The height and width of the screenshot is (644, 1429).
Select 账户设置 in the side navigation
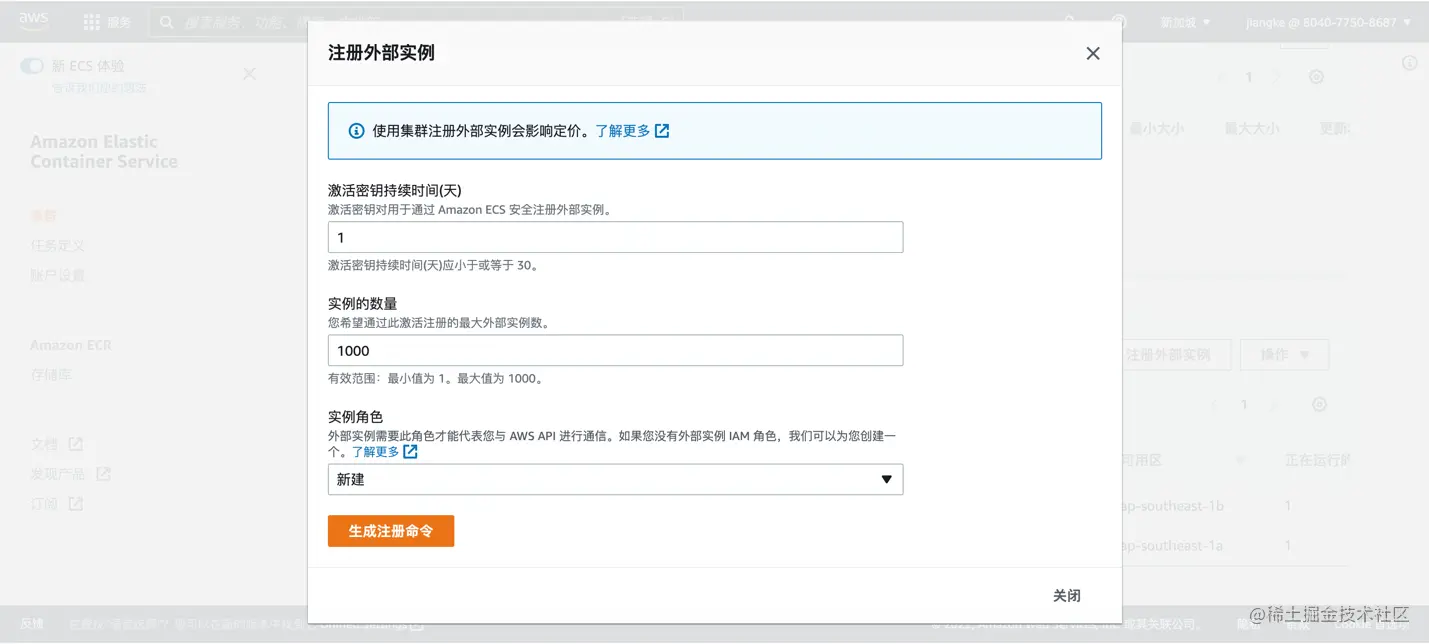click(57, 275)
